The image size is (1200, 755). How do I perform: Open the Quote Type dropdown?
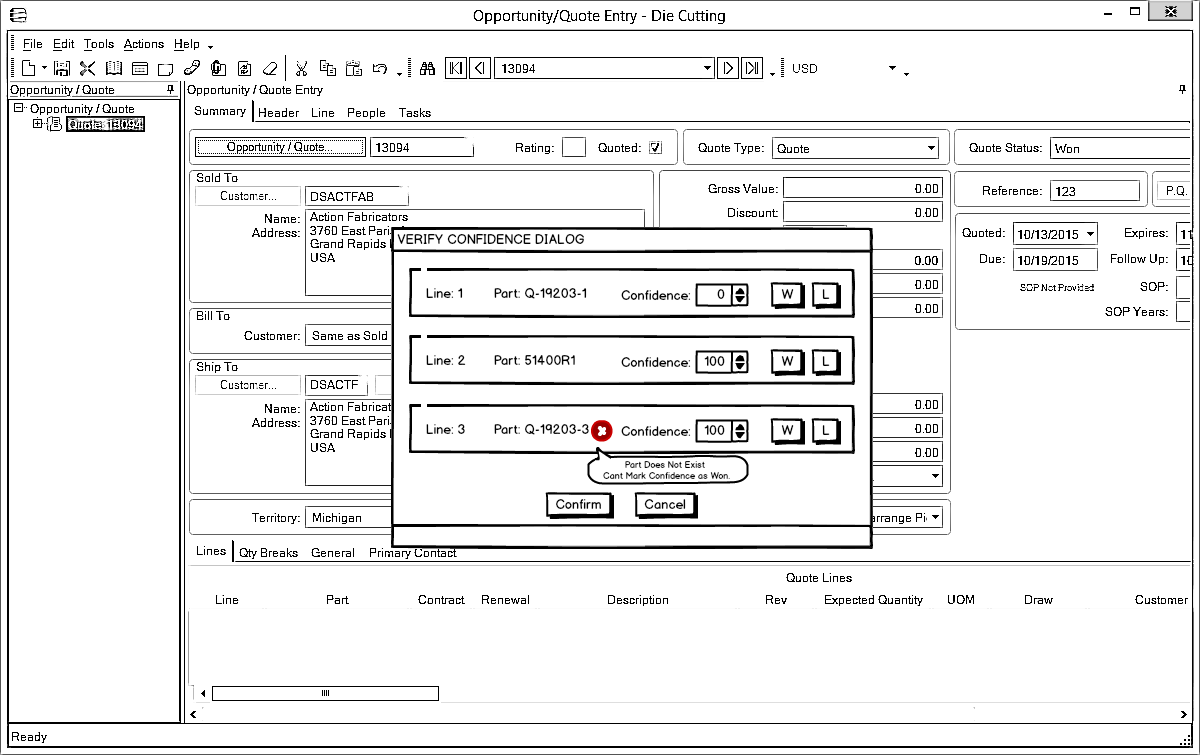(x=930, y=148)
